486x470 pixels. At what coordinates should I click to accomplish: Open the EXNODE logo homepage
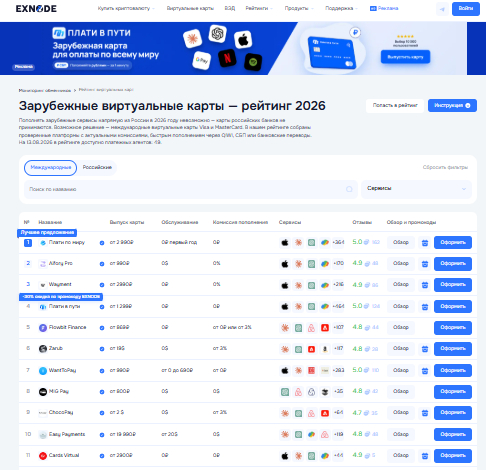point(36,9)
